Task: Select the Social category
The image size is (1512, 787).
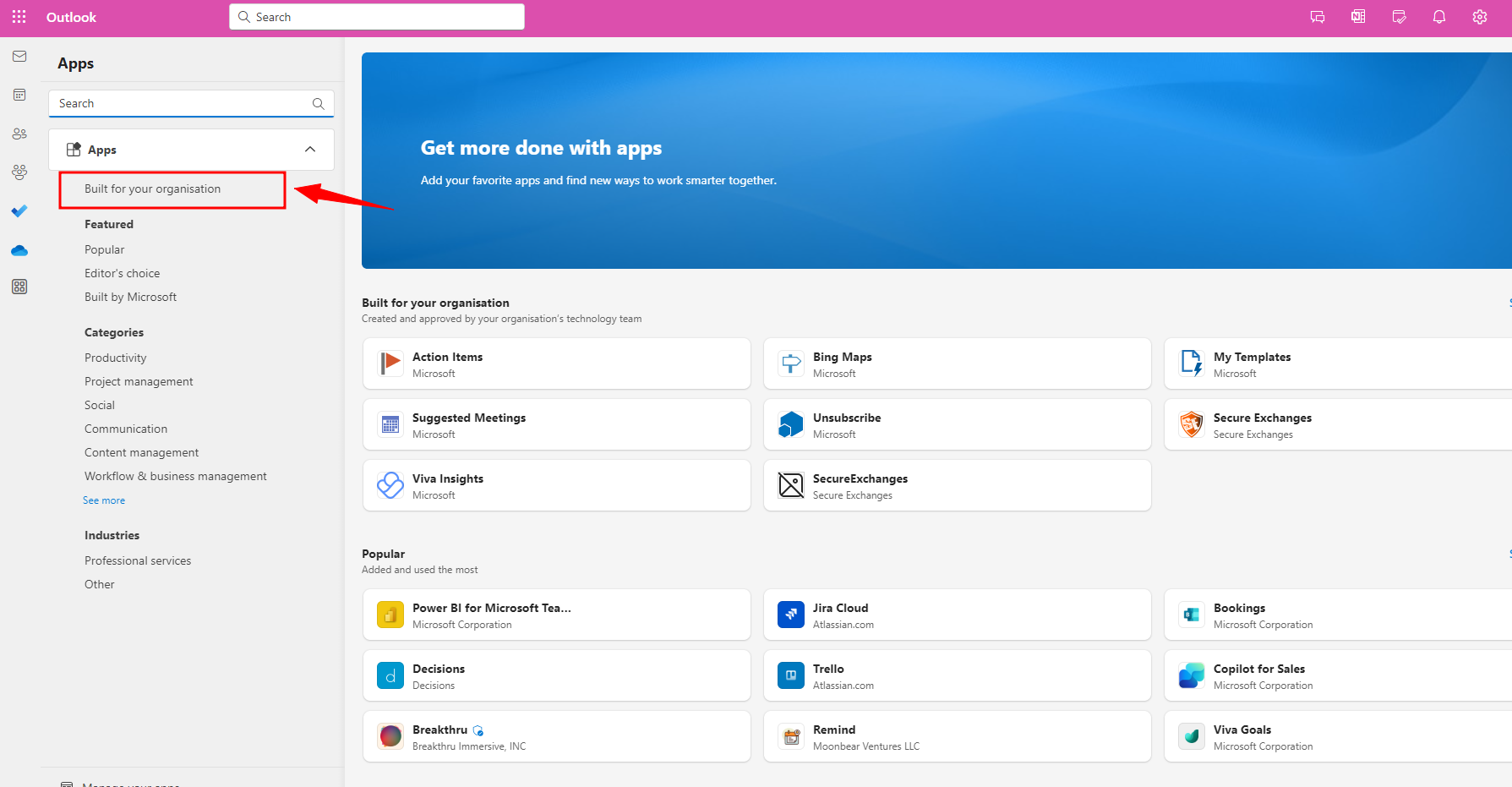Action: pyautogui.click(x=100, y=406)
